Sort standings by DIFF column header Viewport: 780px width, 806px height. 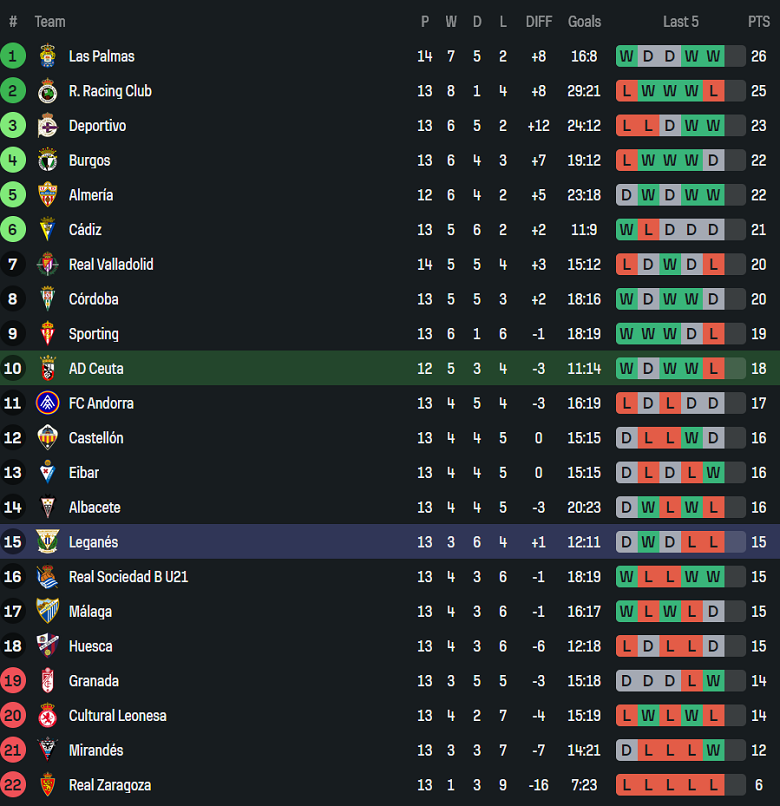click(538, 21)
